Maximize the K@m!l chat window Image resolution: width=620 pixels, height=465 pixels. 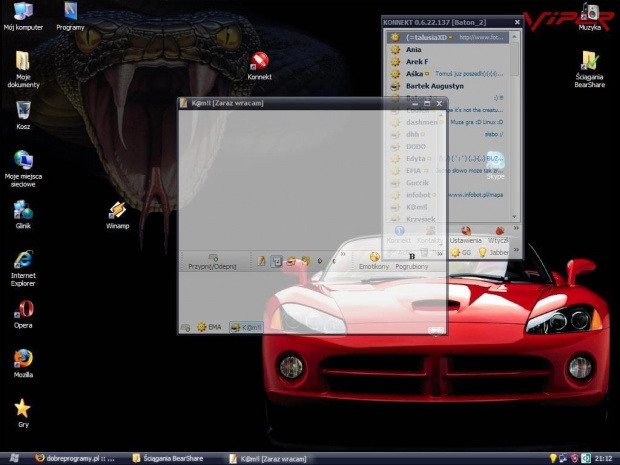[x=427, y=104]
